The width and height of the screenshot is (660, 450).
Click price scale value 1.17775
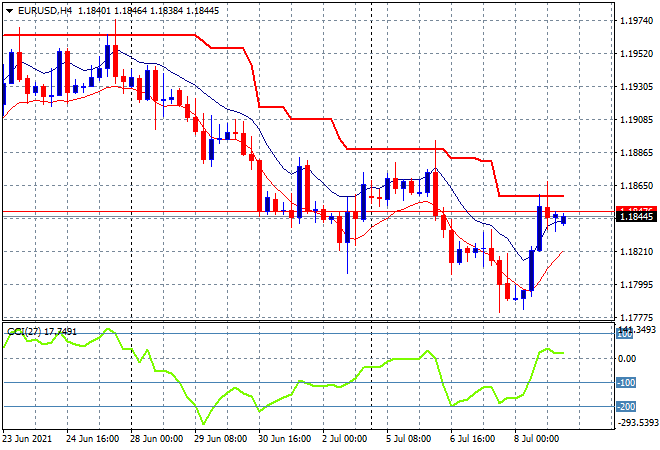tap(637, 318)
